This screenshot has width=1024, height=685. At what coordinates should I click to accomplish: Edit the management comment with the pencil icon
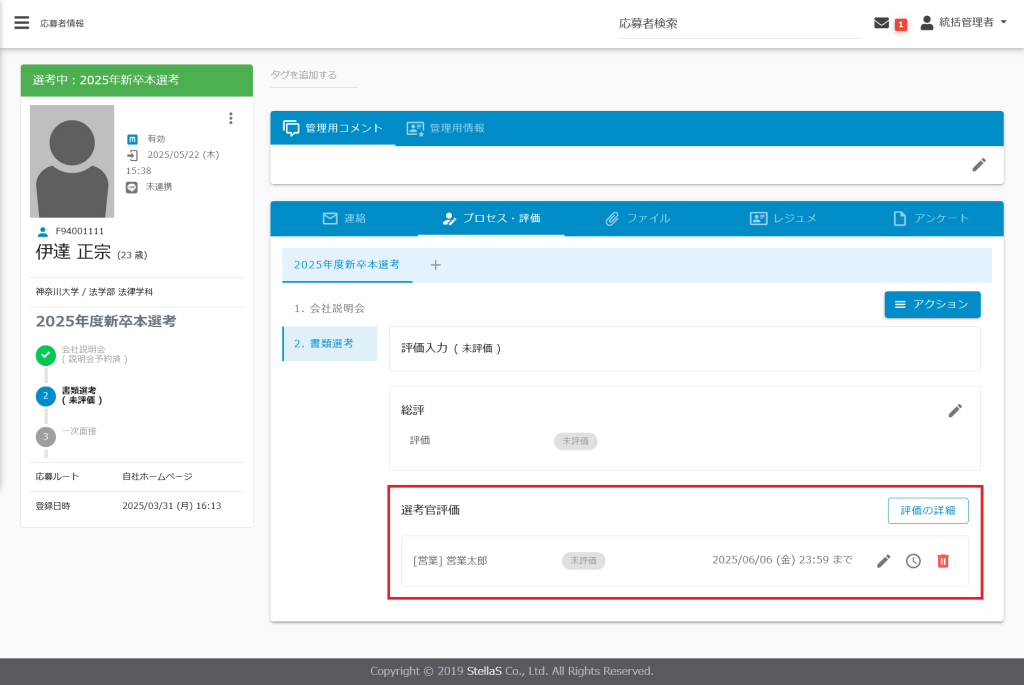tap(979, 165)
